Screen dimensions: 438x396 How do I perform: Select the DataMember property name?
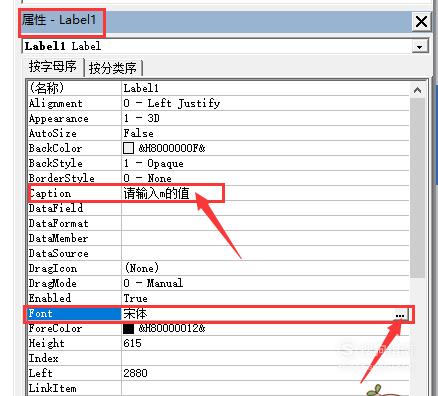click(x=58, y=238)
